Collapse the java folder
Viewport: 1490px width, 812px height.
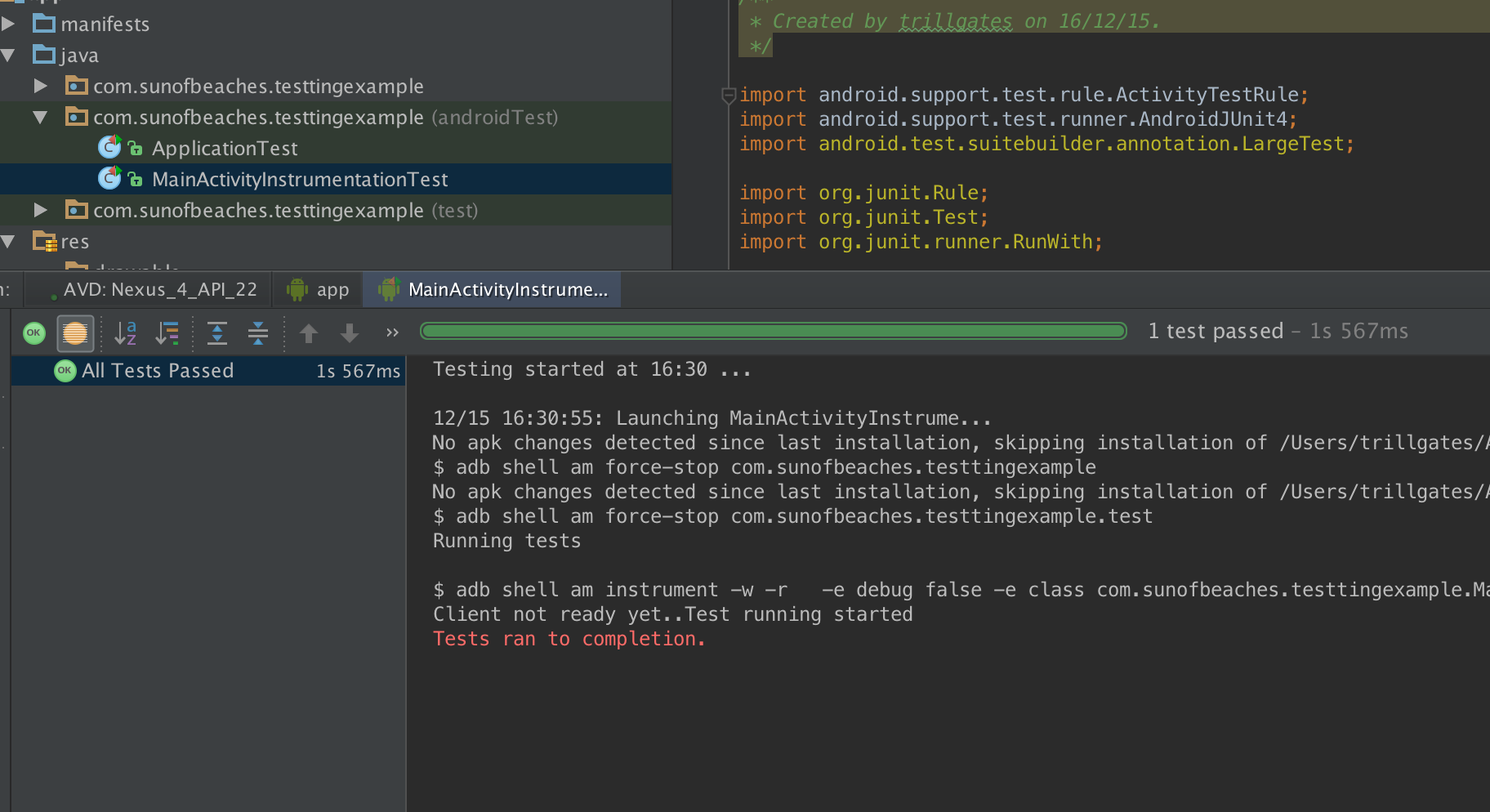point(9,56)
